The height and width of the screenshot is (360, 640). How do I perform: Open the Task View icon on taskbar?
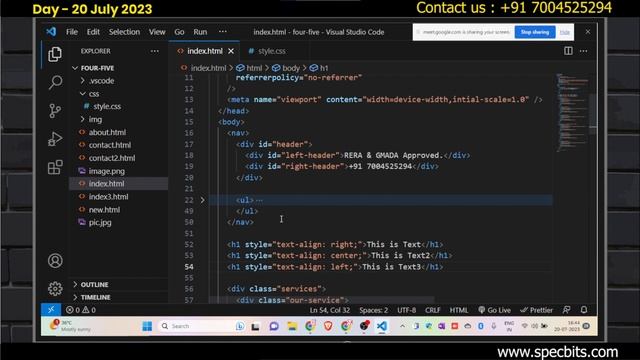256,326
